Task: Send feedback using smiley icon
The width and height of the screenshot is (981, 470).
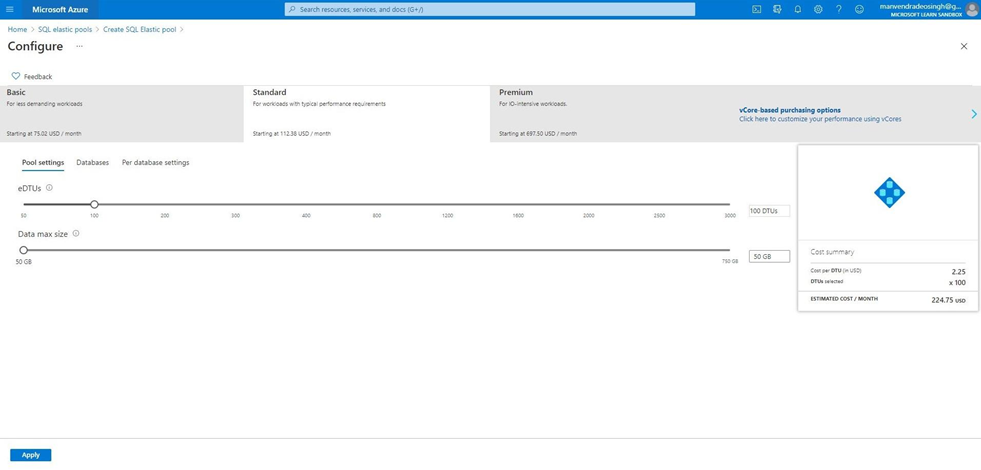Action: 859,9
